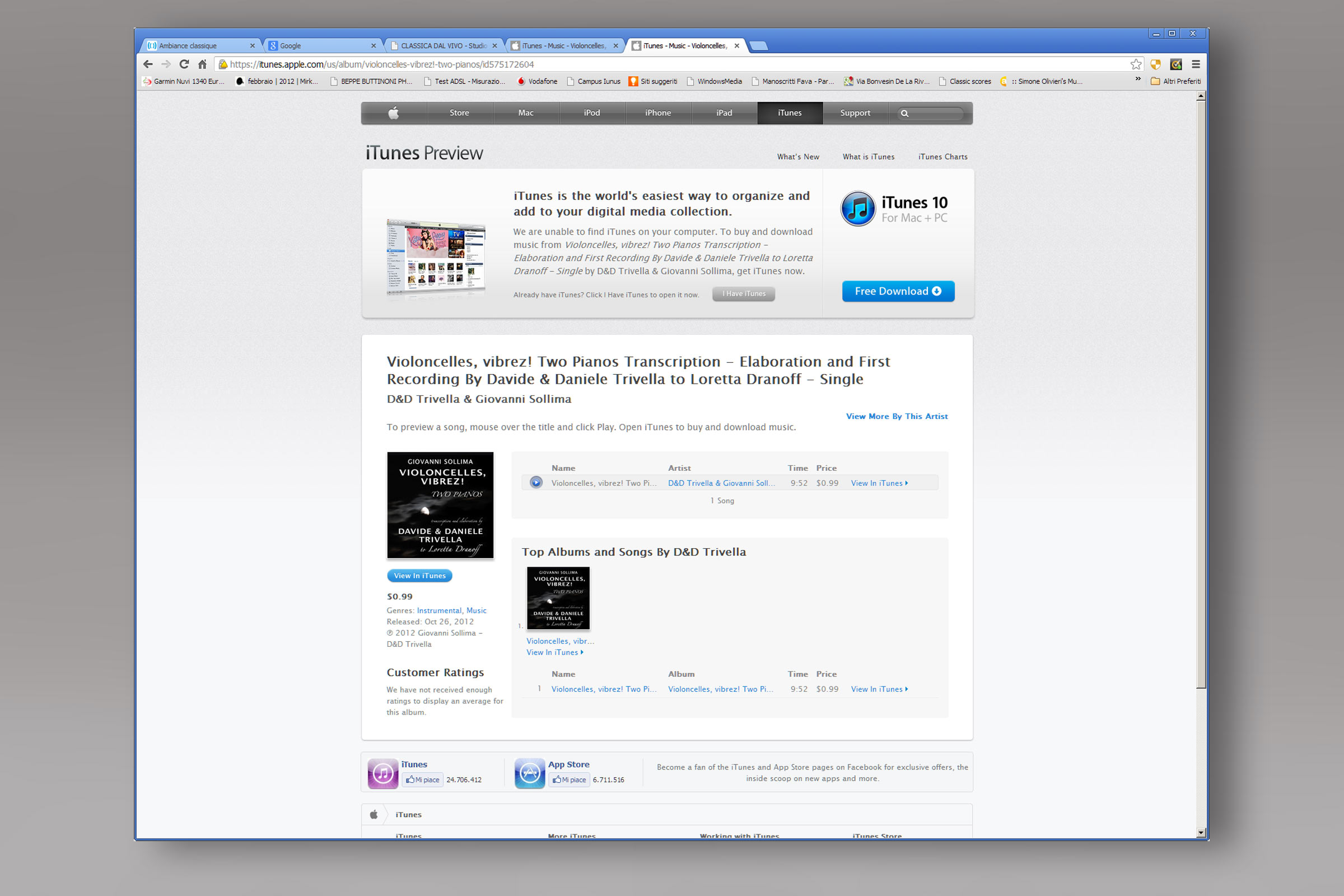
Task: Open What's New link
Action: coord(797,157)
